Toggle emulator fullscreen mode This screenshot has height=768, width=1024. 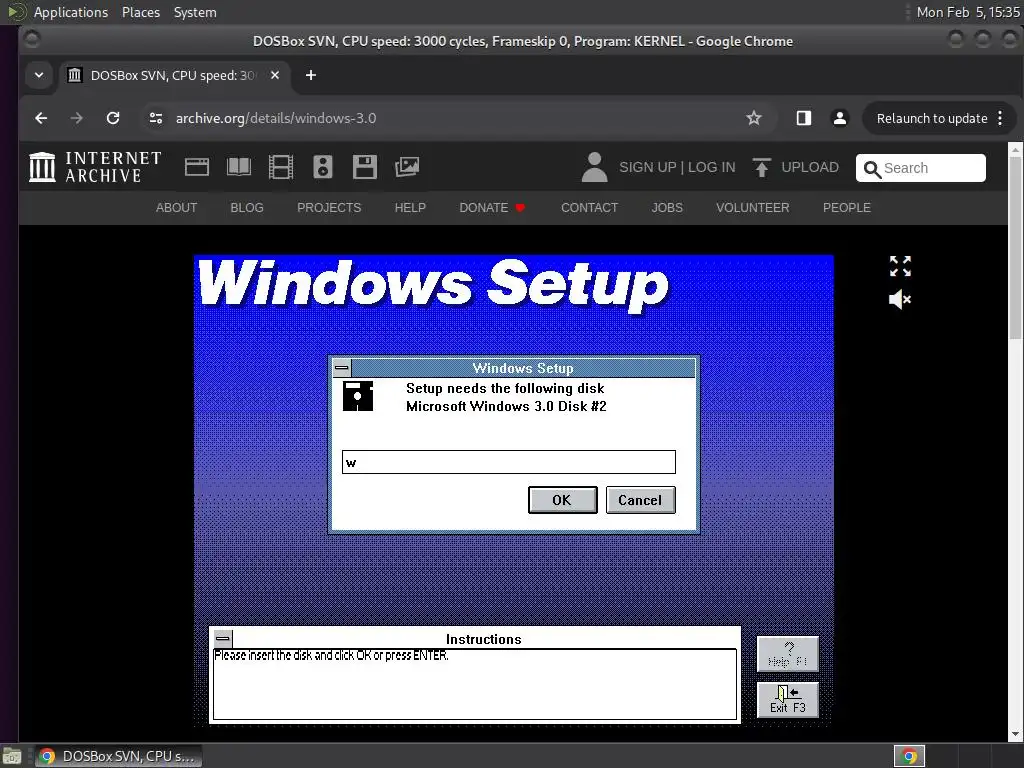click(x=900, y=266)
